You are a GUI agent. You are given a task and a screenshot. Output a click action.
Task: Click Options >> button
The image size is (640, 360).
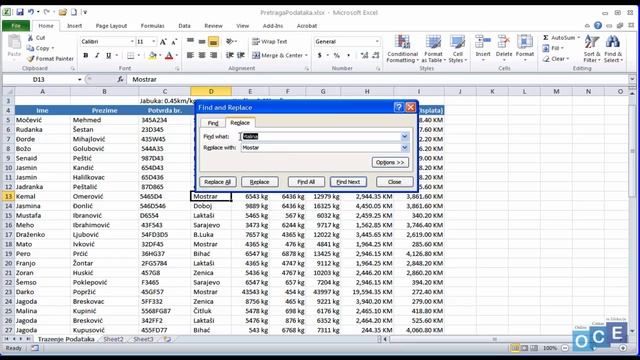pos(390,162)
